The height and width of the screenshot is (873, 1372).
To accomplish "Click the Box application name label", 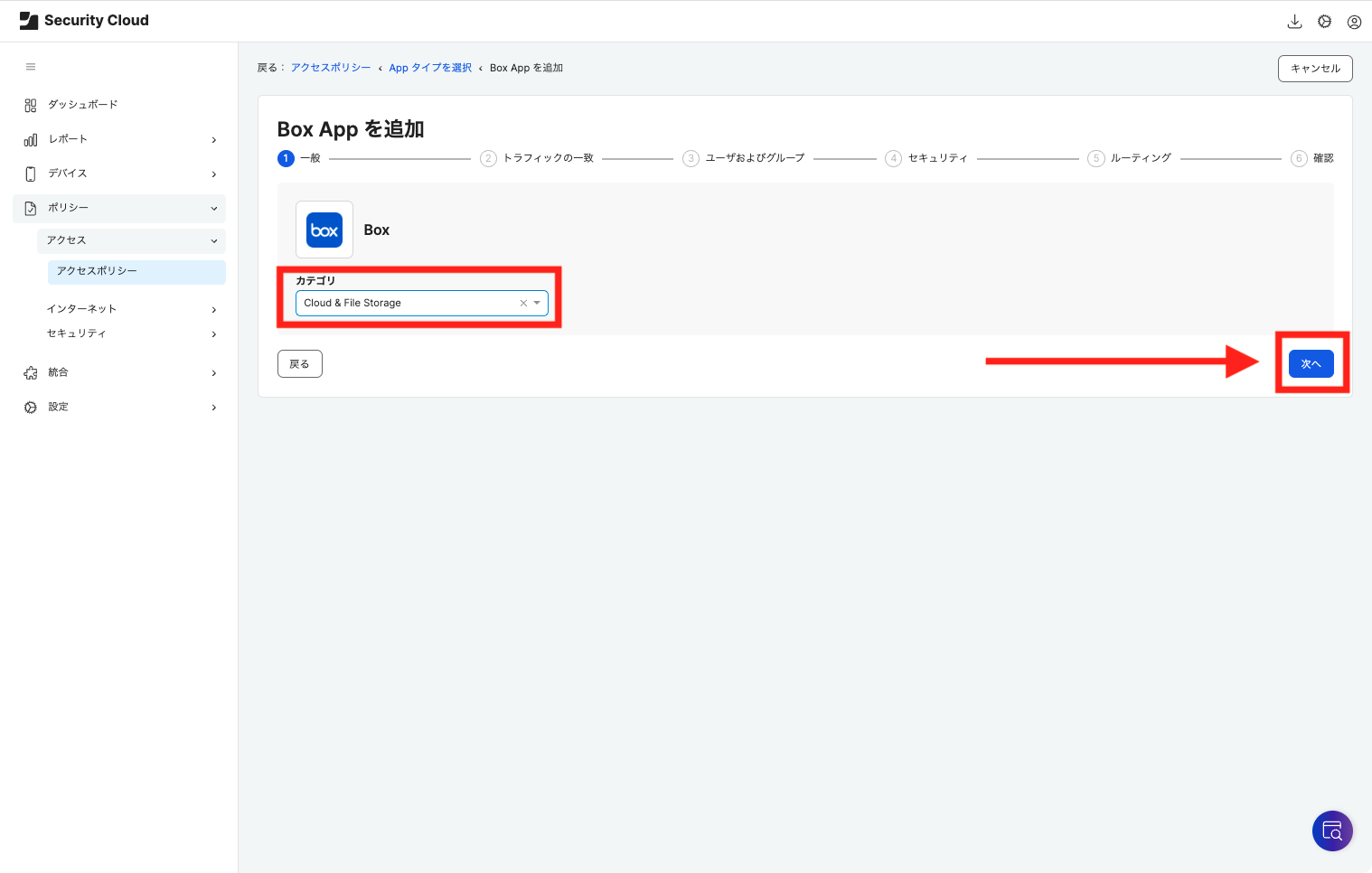I will (x=377, y=230).
